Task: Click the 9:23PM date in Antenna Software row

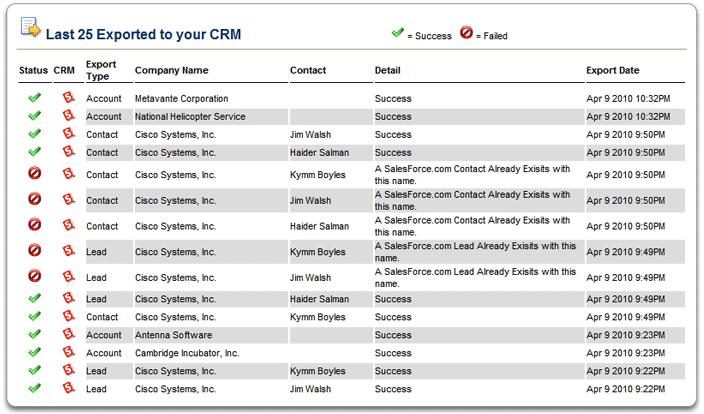Action: (625, 335)
